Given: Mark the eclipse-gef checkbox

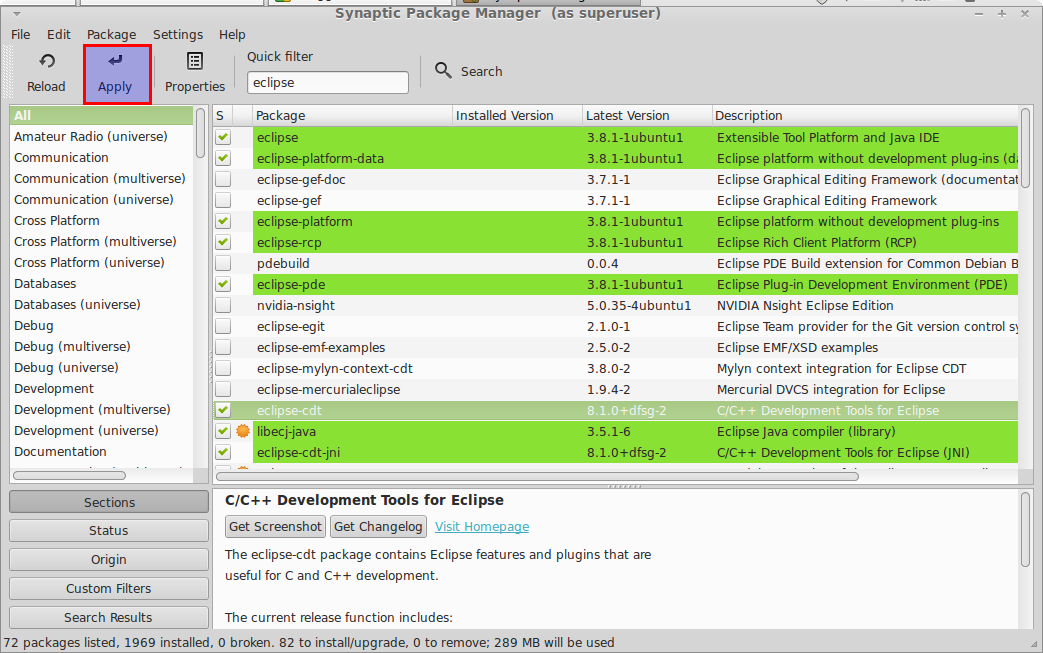Looking at the screenshot, I should (223, 200).
